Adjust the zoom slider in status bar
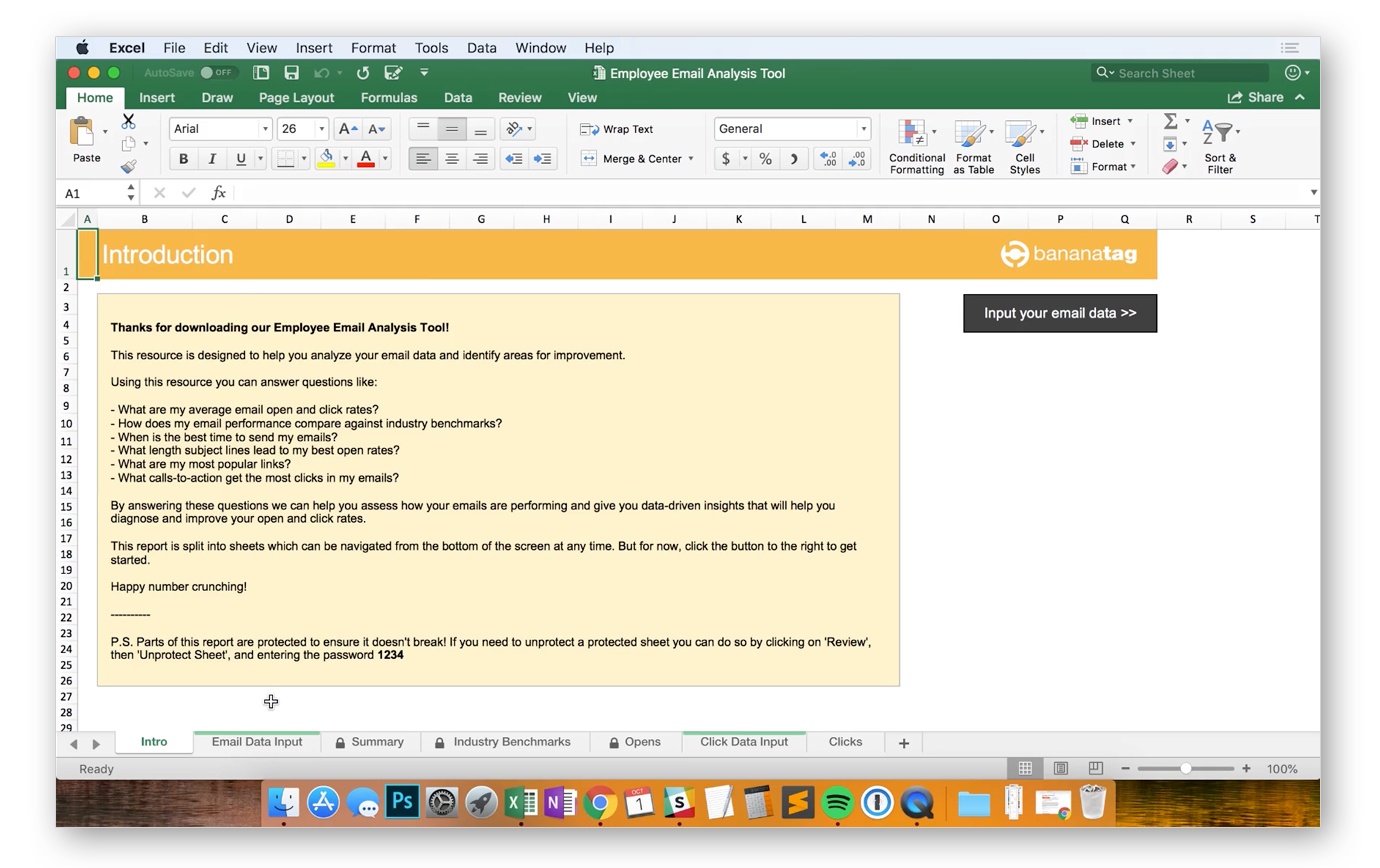 point(1185,769)
